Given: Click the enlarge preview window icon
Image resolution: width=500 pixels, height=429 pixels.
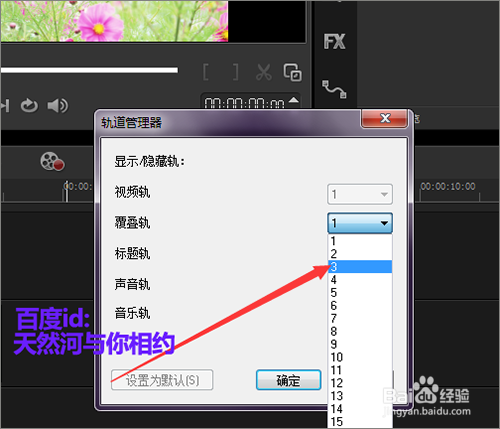Looking at the screenshot, I should pyautogui.click(x=293, y=72).
